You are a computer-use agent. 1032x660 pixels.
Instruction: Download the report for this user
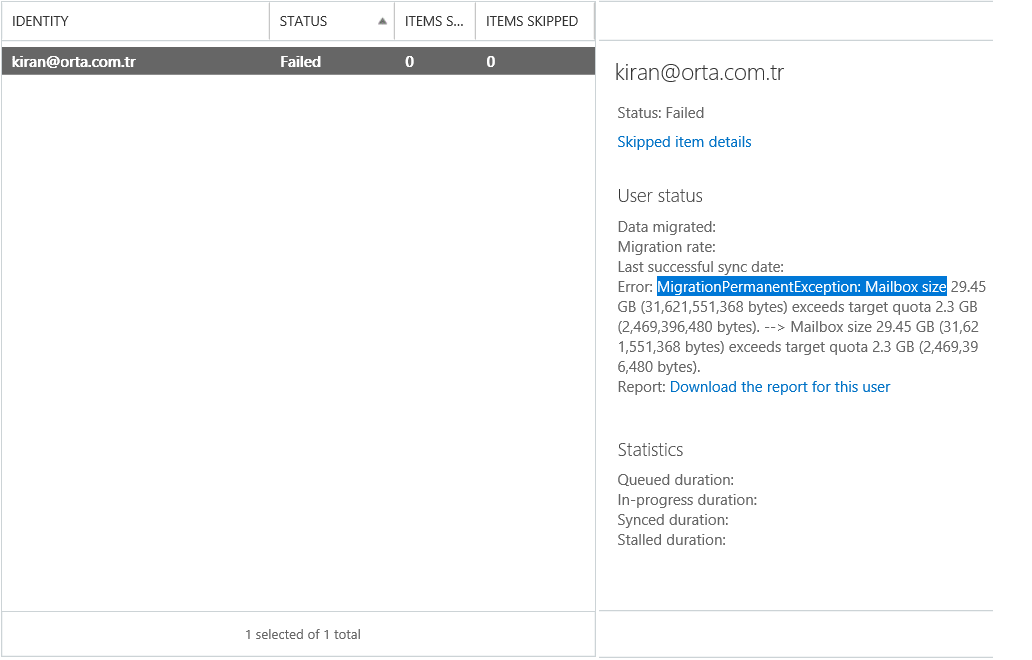click(780, 387)
